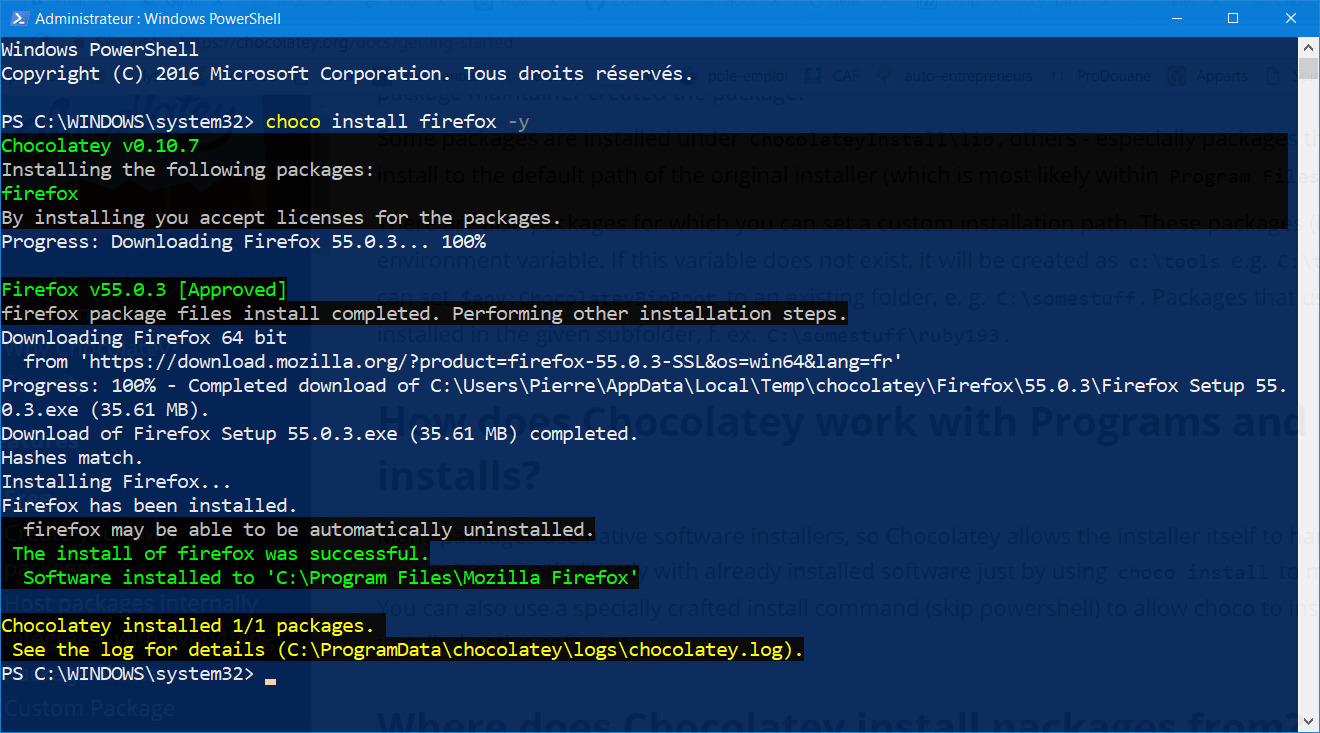Viewport: 1320px width, 733px height.
Task: Click 'firefox package files install completed' line
Action: pos(424,314)
